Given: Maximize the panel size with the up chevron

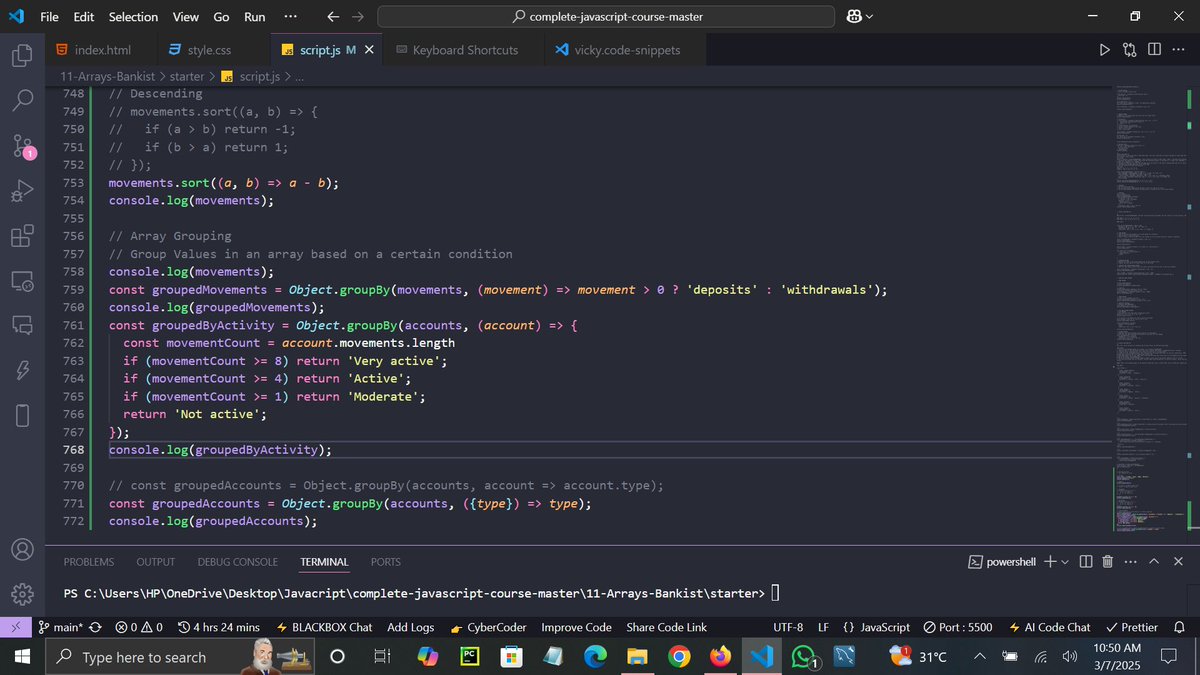Looking at the screenshot, I should [x=1155, y=562].
